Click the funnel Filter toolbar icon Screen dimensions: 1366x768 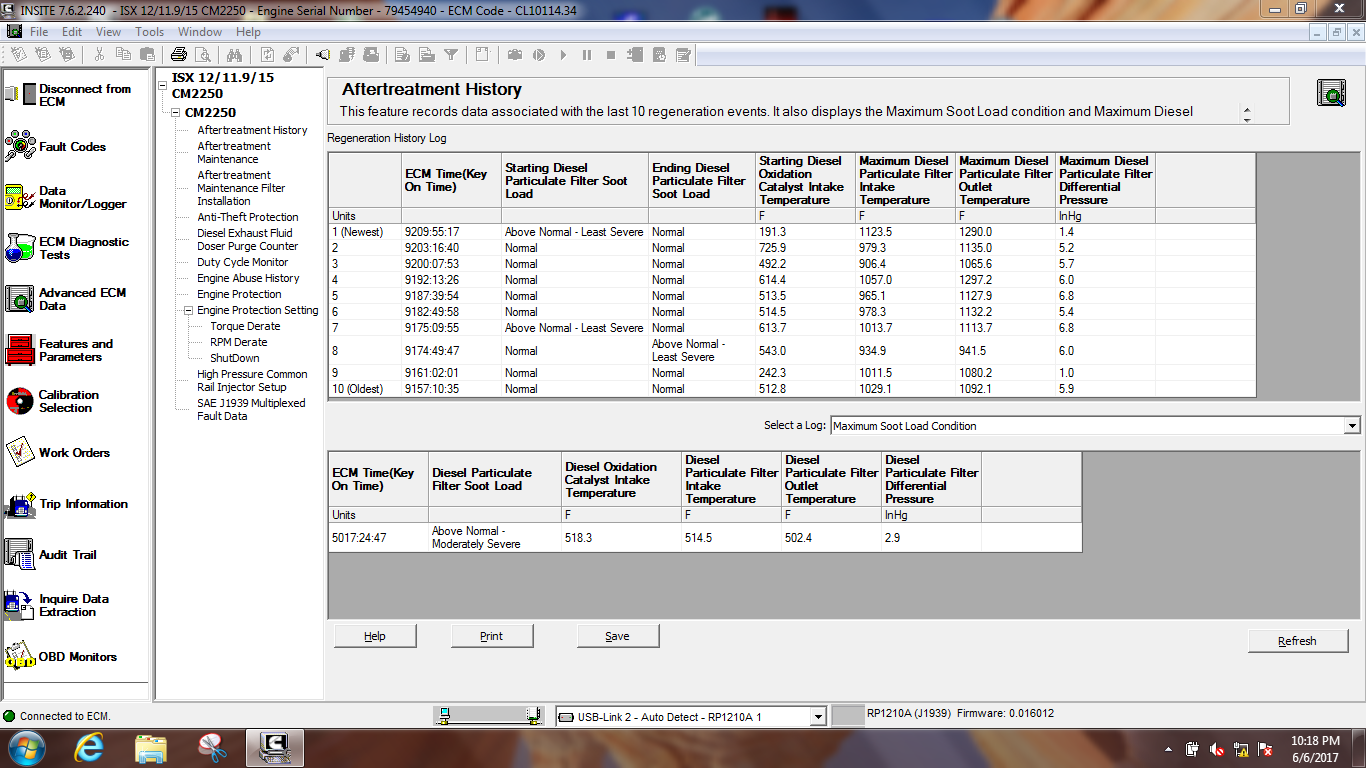451,54
